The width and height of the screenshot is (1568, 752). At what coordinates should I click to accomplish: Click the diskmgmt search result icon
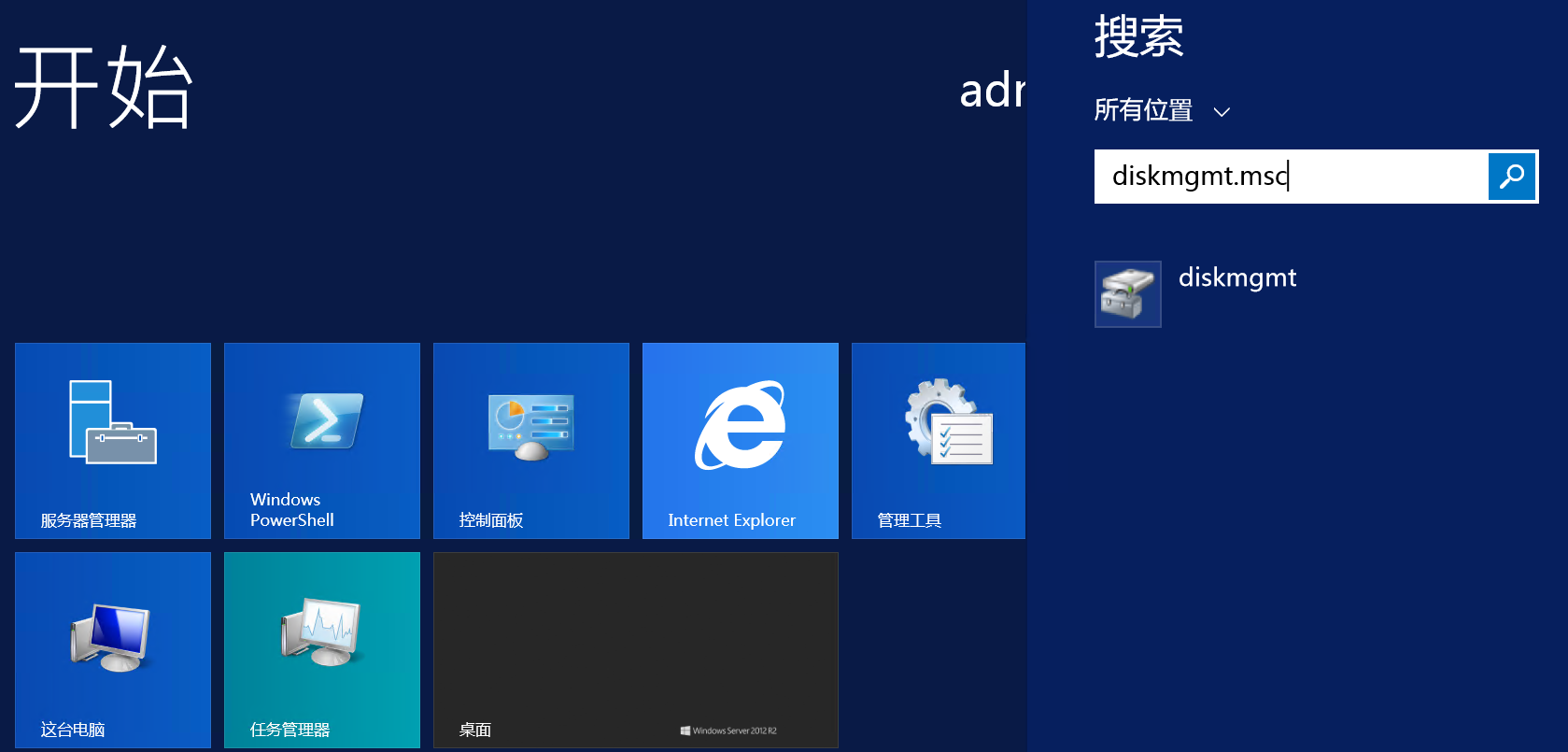tap(1127, 294)
